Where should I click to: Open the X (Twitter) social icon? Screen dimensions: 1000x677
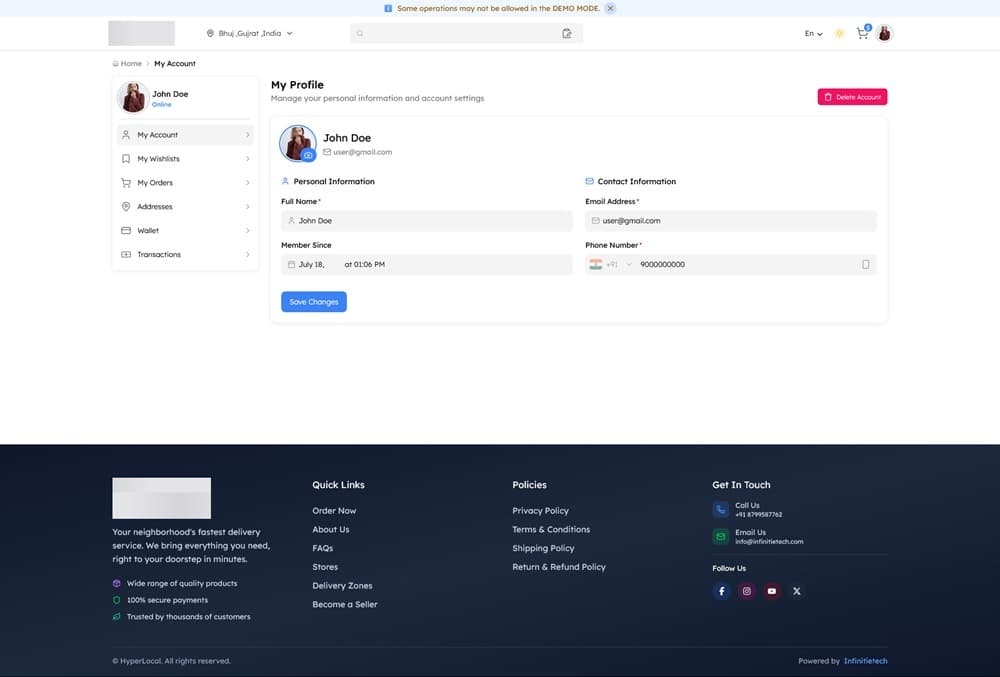tap(797, 591)
